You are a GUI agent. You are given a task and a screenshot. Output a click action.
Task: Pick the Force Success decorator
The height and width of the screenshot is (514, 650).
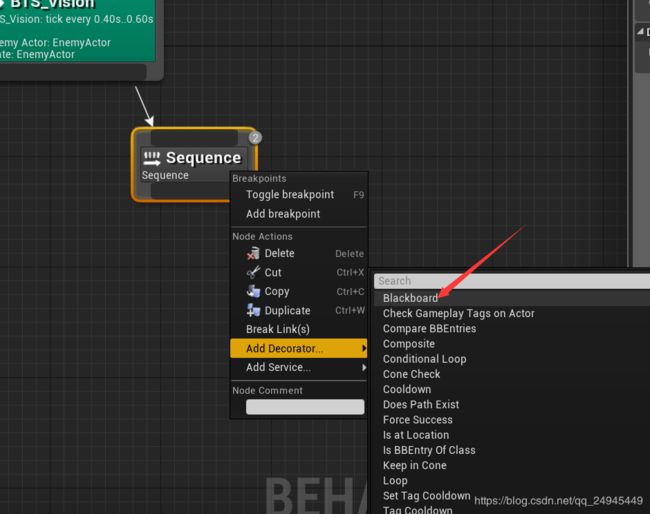click(512, 420)
